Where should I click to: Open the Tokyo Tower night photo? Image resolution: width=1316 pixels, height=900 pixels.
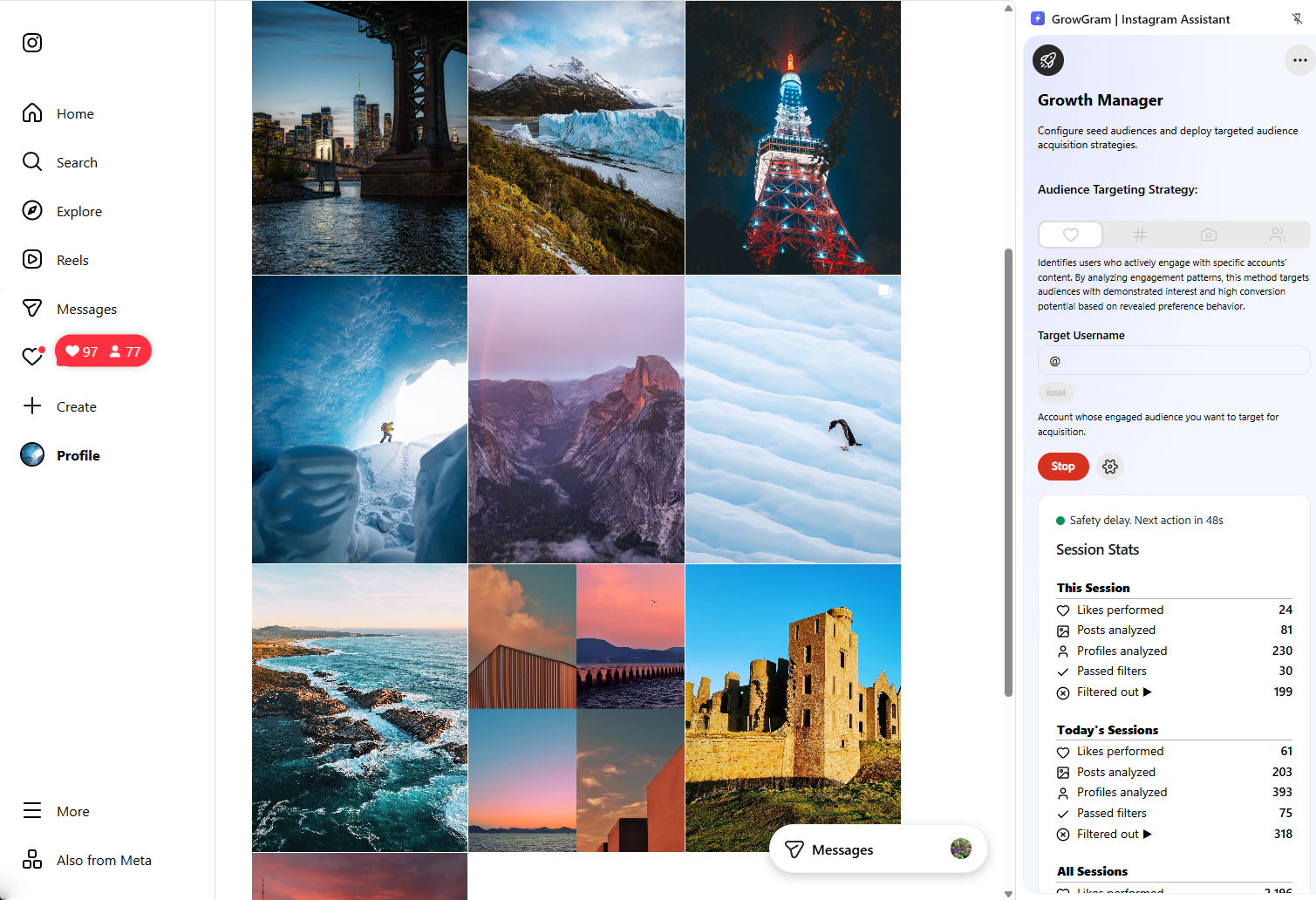point(793,138)
